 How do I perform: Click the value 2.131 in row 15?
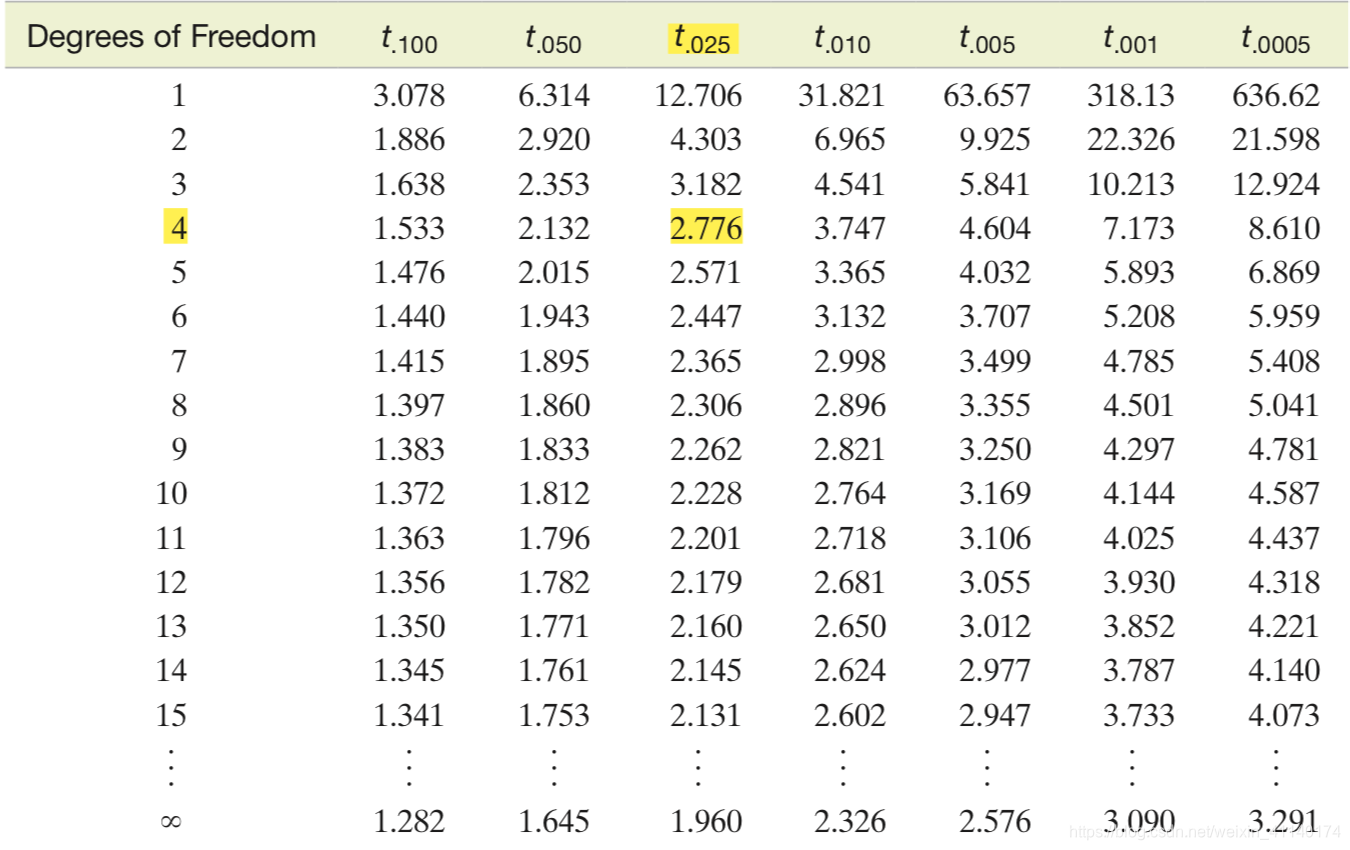(706, 715)
